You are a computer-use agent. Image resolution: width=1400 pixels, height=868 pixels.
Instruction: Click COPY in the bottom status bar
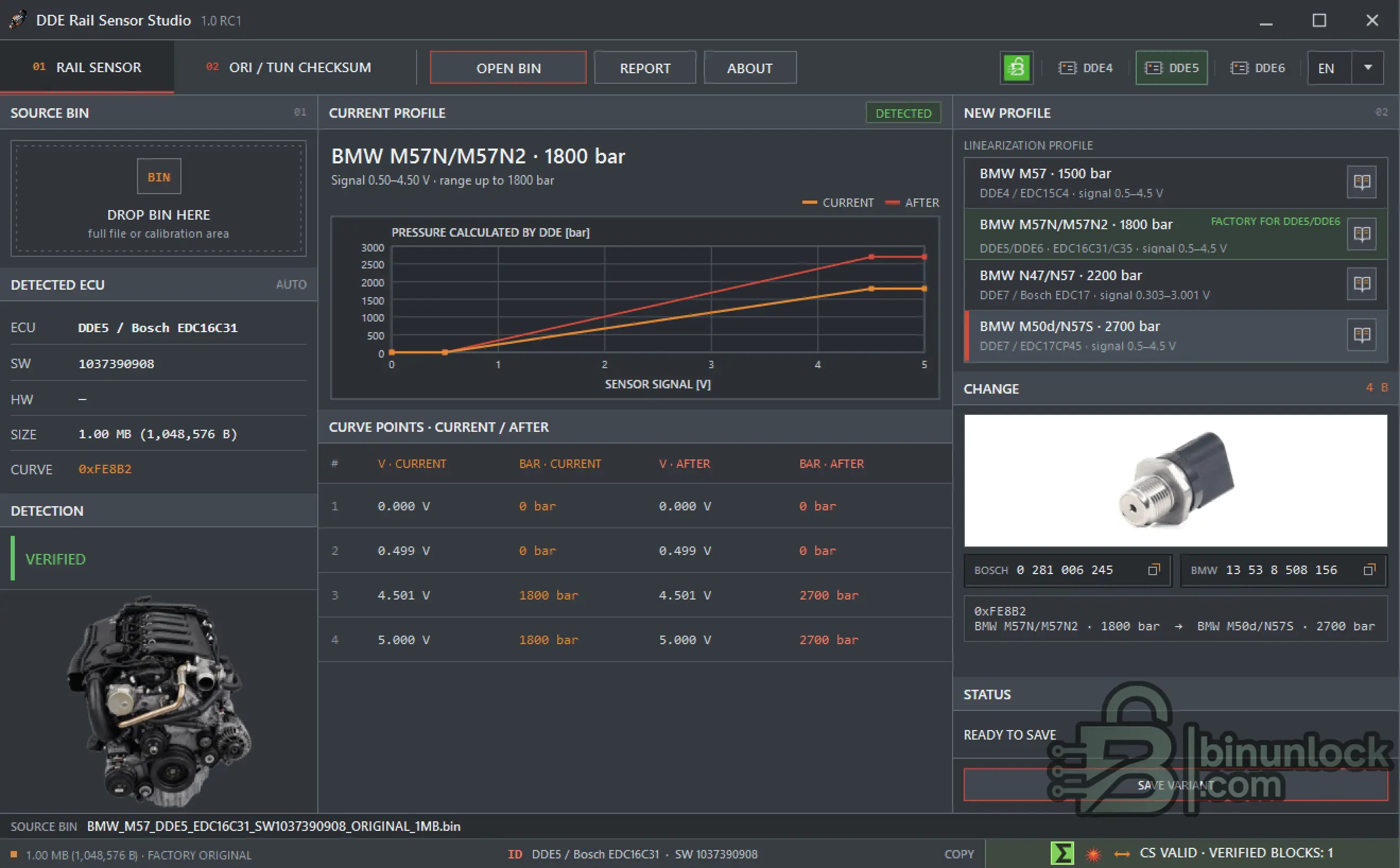tap(959, 854)
